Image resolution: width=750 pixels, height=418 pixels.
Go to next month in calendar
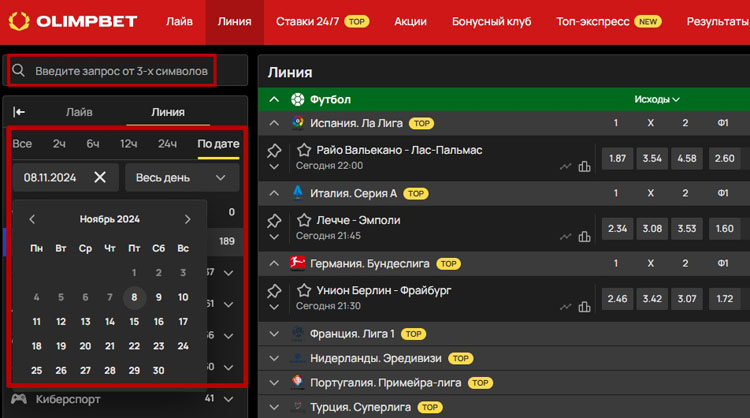point(187,219)
